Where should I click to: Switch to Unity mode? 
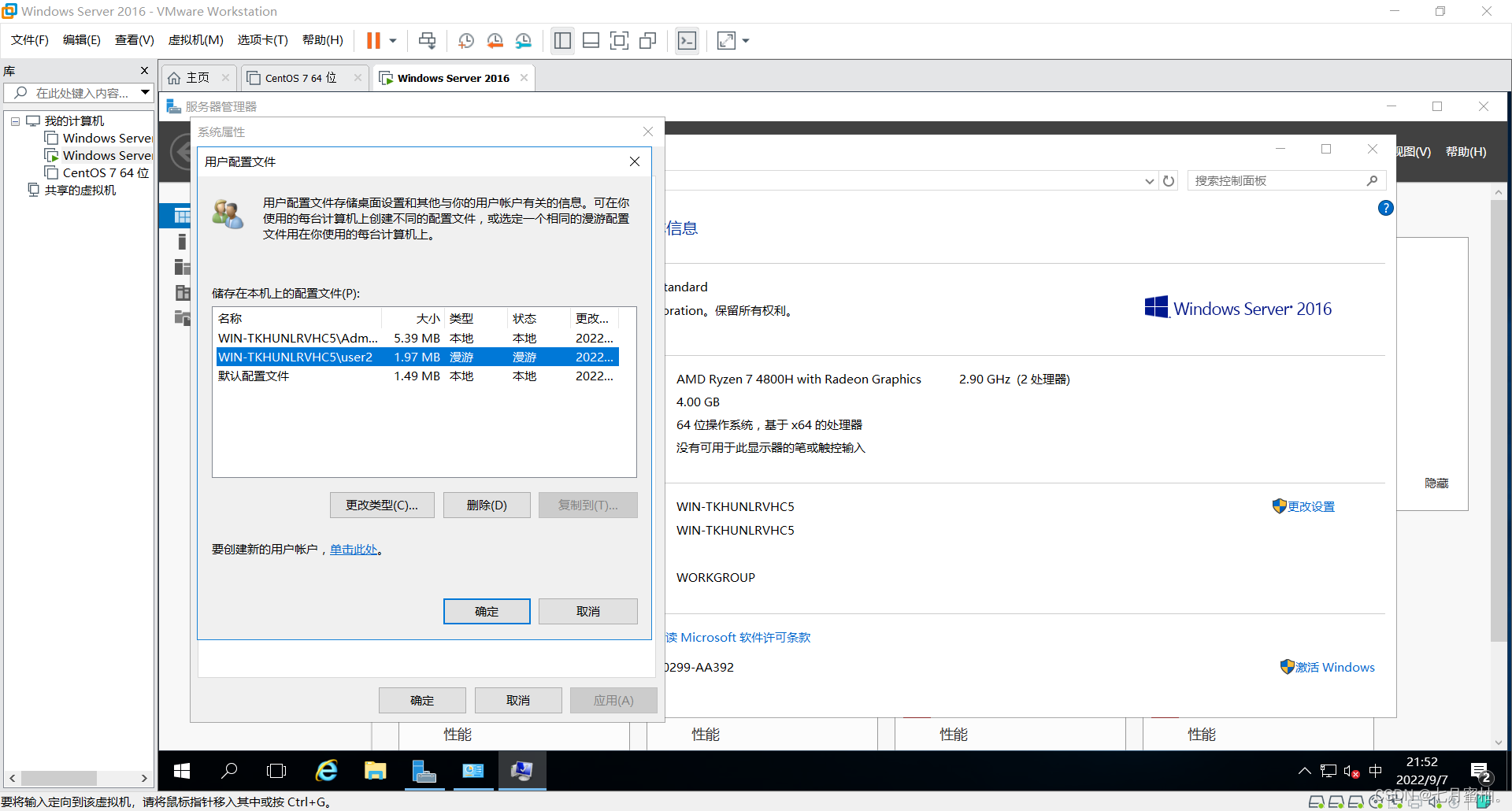pos(647,40)
